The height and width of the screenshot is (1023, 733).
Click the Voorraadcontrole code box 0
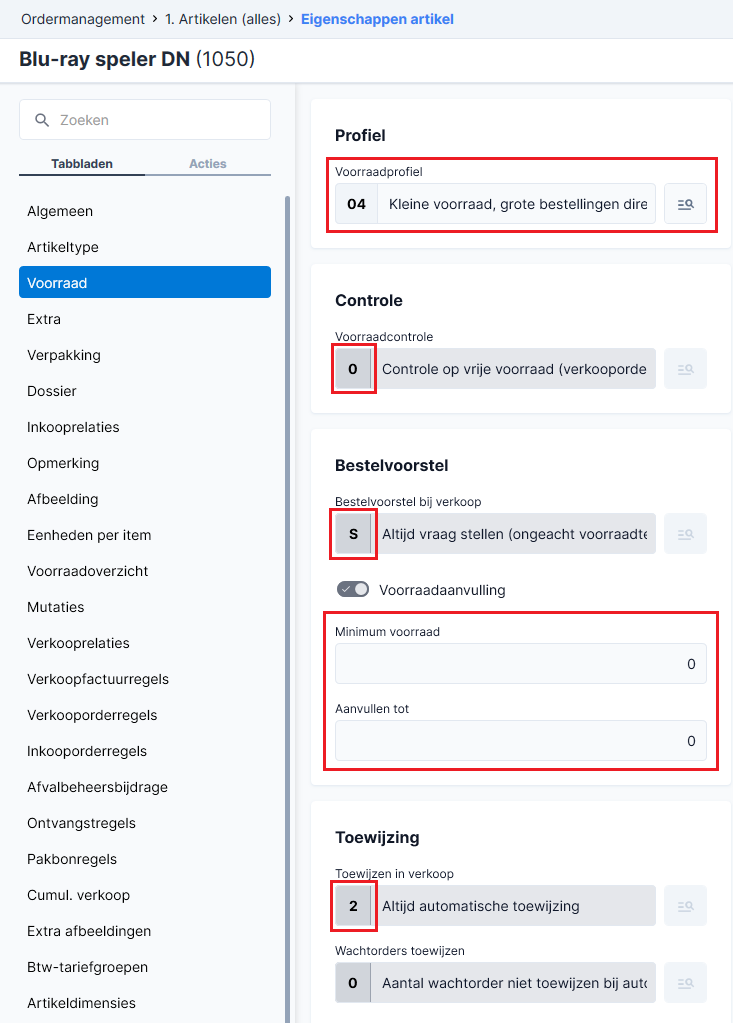click(353, 369)
